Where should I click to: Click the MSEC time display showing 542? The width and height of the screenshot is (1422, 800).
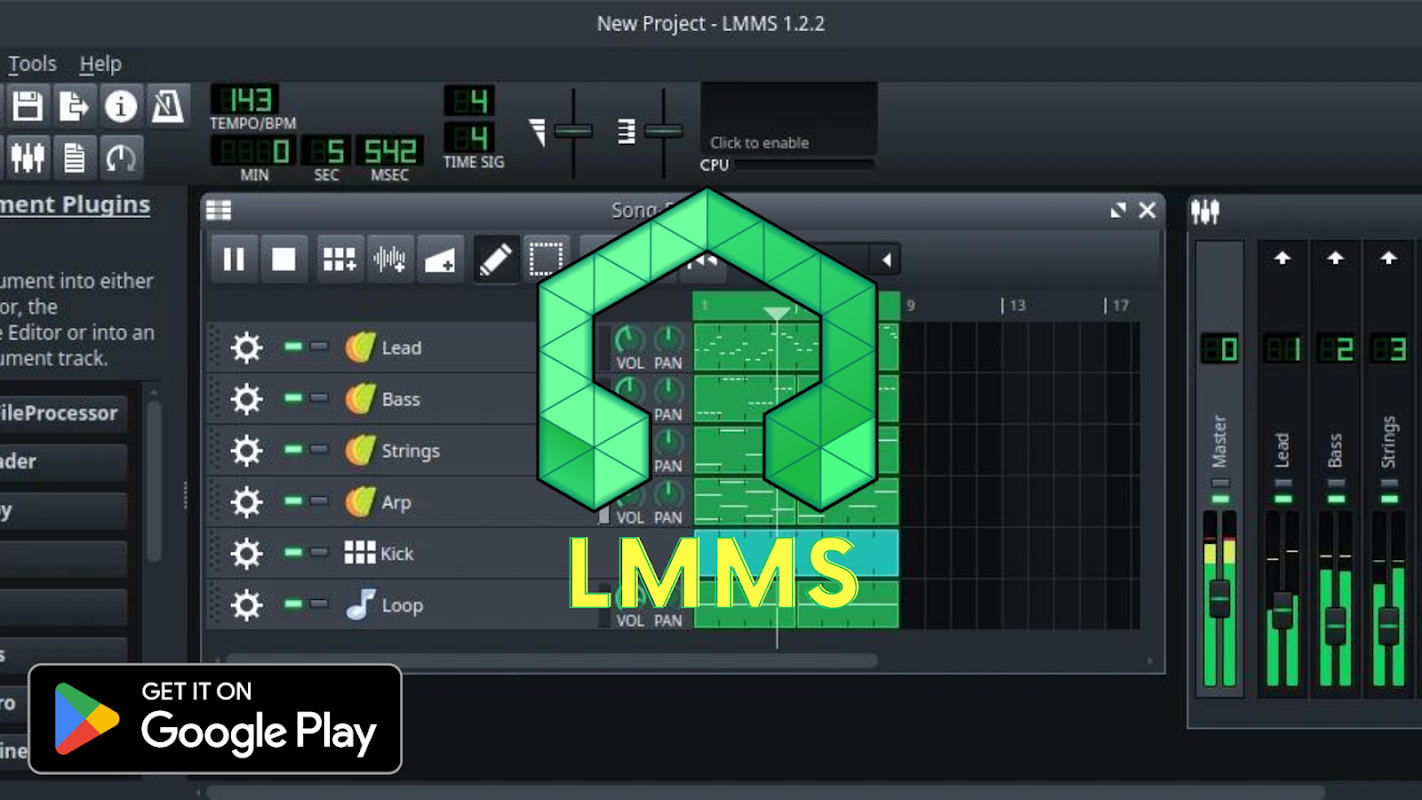pyautogui.click(x=389, y=151)
